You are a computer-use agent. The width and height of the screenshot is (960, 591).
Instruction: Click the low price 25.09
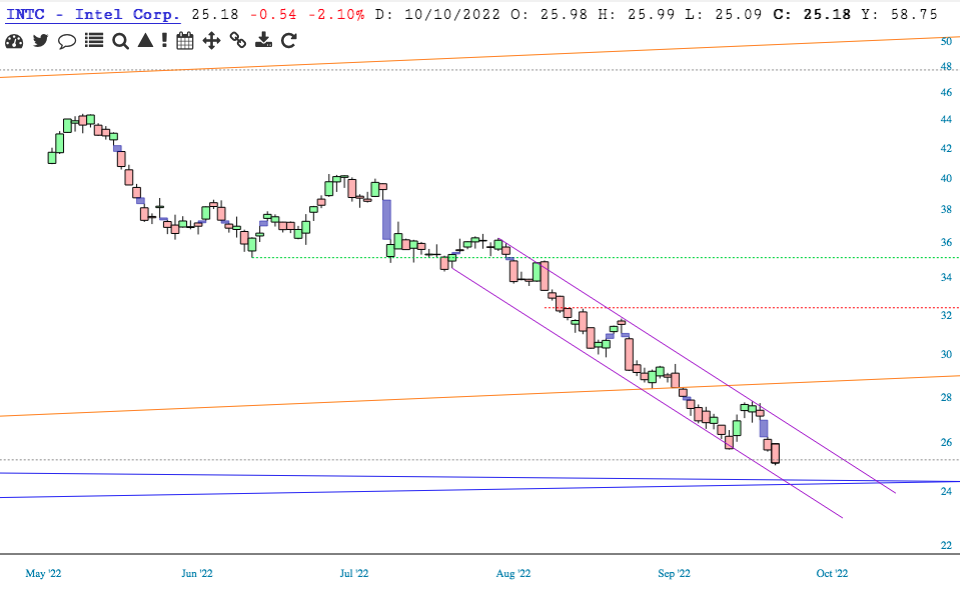click(x=738, y=14)
